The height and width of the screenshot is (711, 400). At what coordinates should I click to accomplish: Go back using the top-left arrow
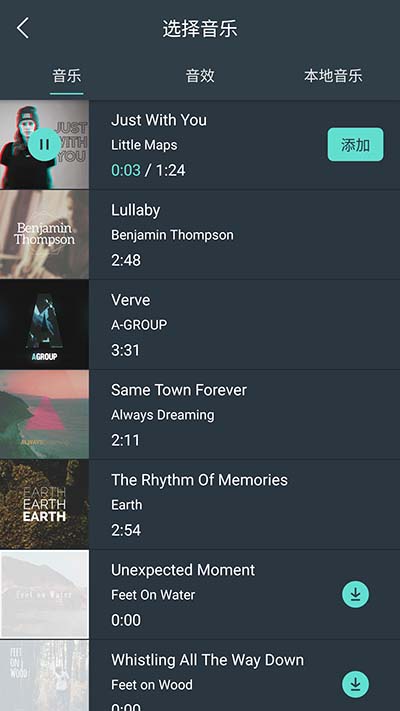(23, 28)
